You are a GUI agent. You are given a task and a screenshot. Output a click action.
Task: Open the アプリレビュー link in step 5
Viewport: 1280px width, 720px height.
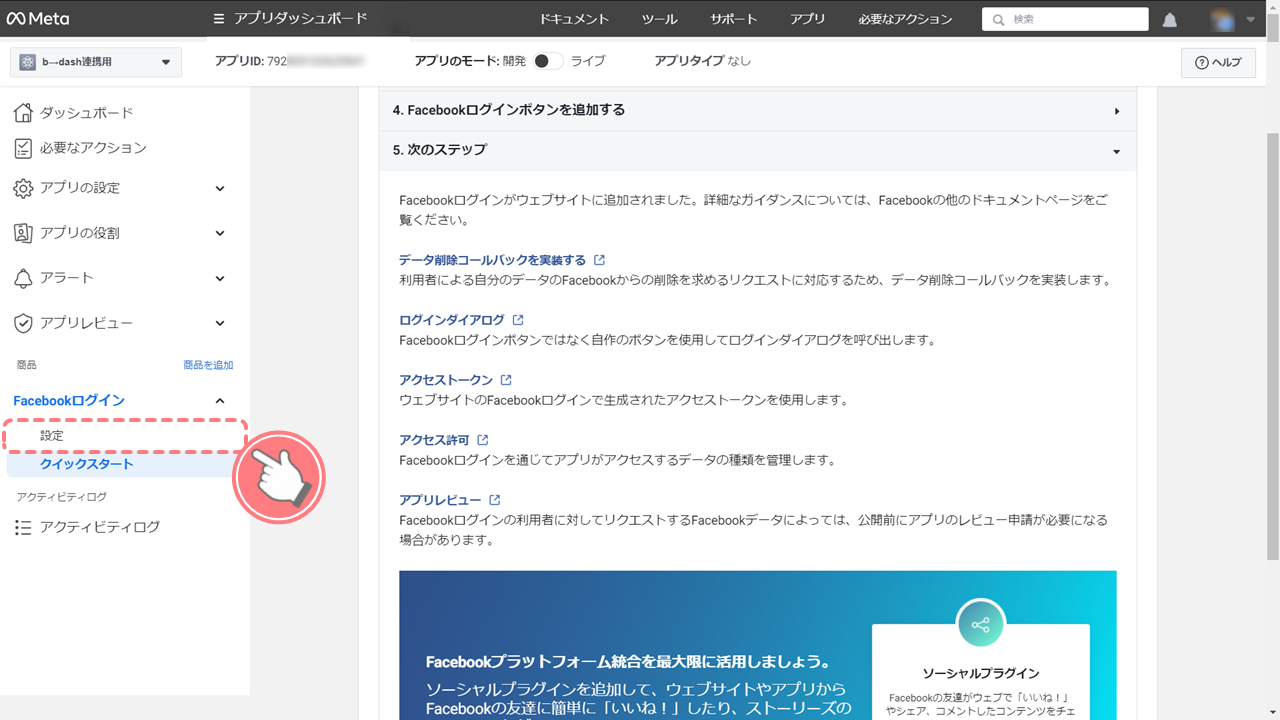(x=440, y=500)
